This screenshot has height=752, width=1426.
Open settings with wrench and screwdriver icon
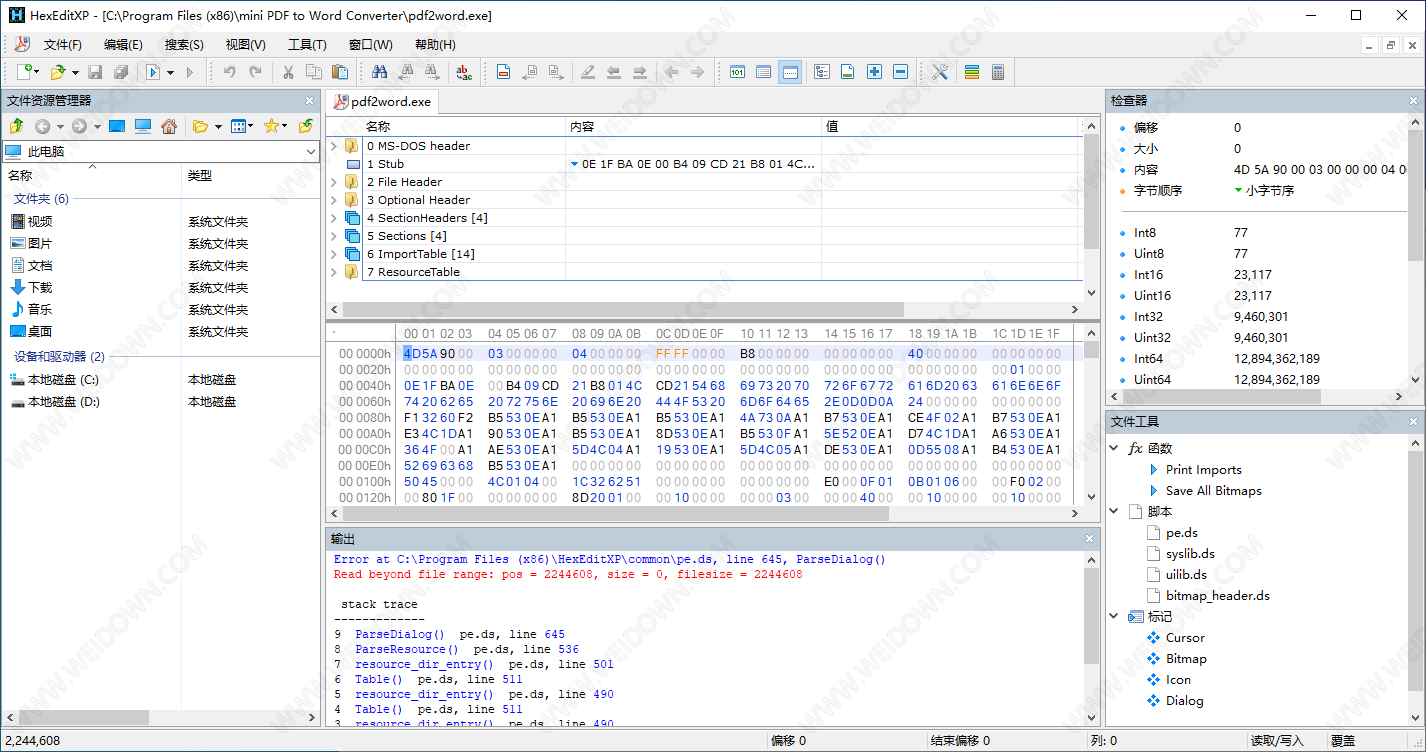[939, 72]
